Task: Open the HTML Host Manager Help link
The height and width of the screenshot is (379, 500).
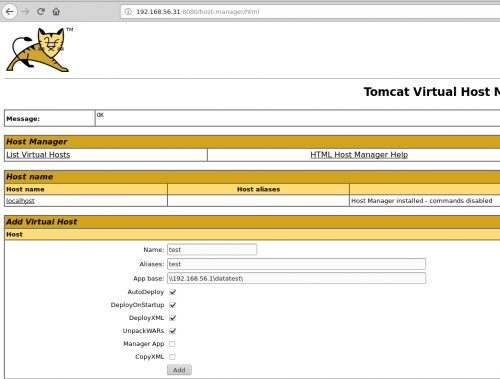Action: click(359, 155)
